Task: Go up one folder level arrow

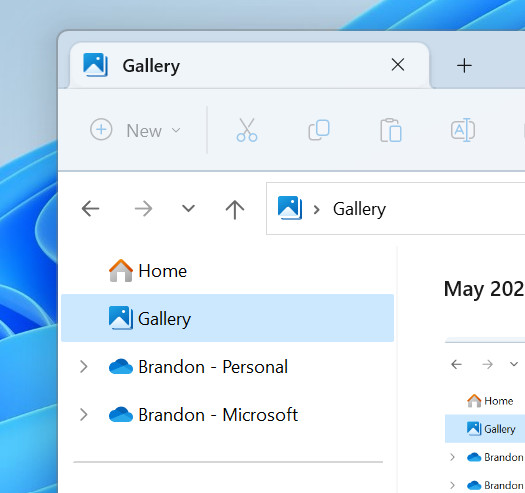Action: pos(235,209)
